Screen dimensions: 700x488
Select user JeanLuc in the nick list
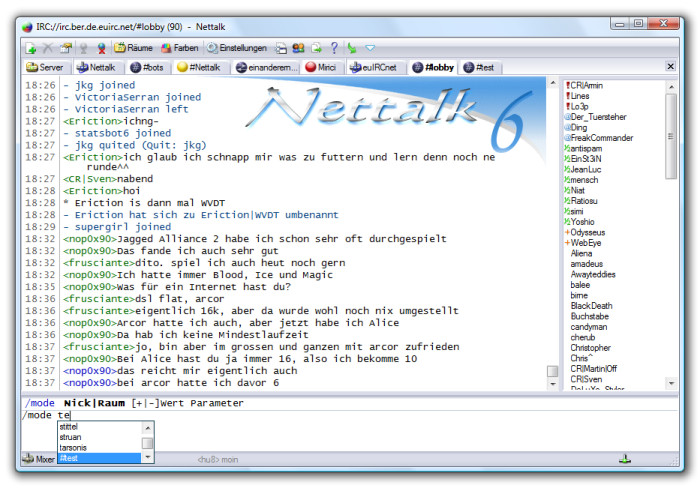click(x=583, y=169)
